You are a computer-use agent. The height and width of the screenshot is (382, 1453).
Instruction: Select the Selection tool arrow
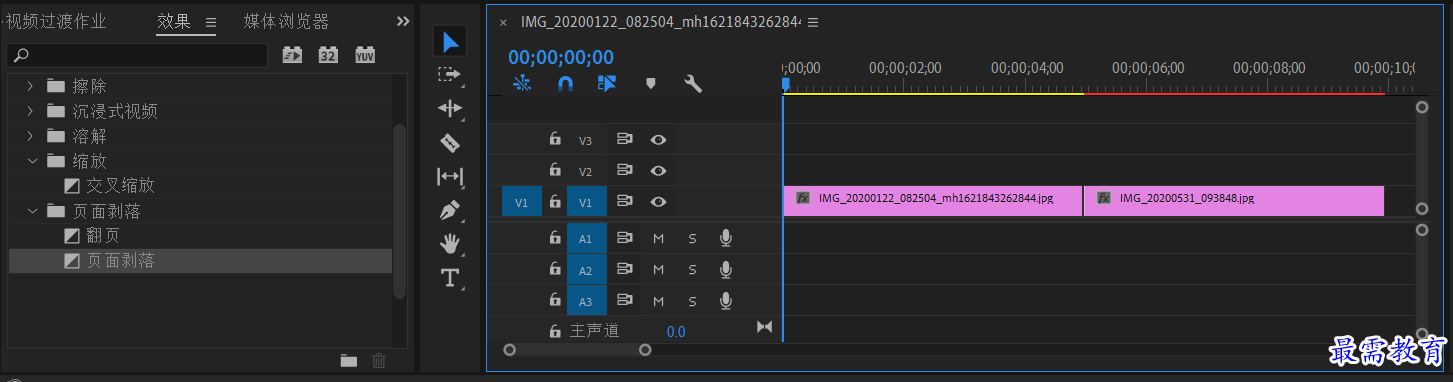tap(451, 41)
